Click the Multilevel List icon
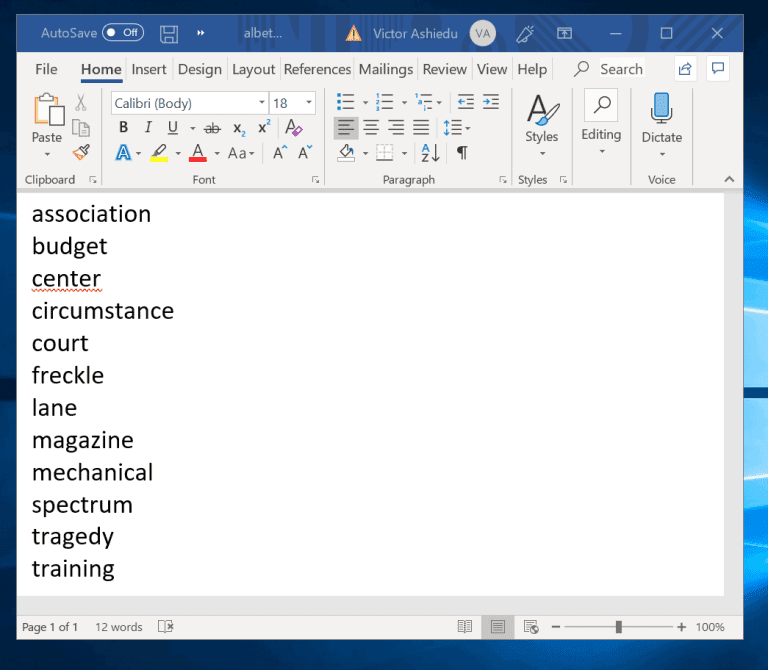Viewport: 768px width, 670px height. coord(424,102)
